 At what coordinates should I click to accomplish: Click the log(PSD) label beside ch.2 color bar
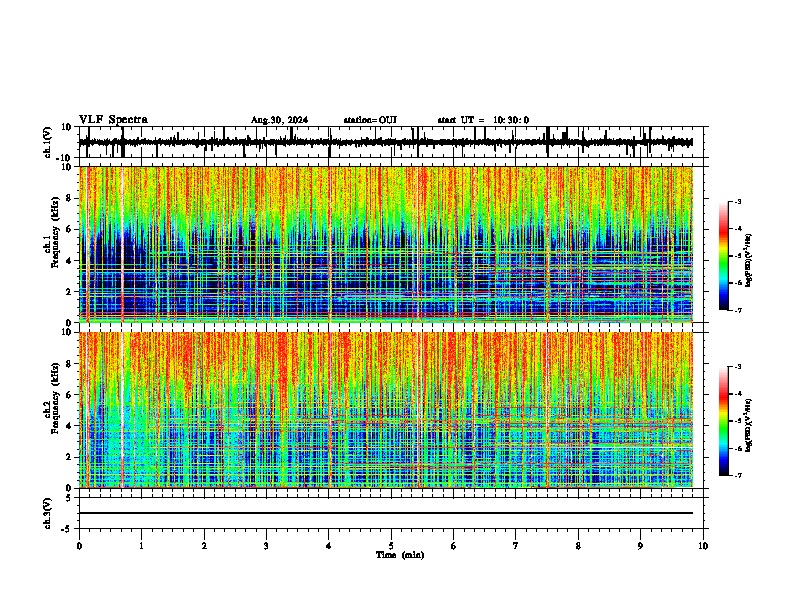point(749,426)
